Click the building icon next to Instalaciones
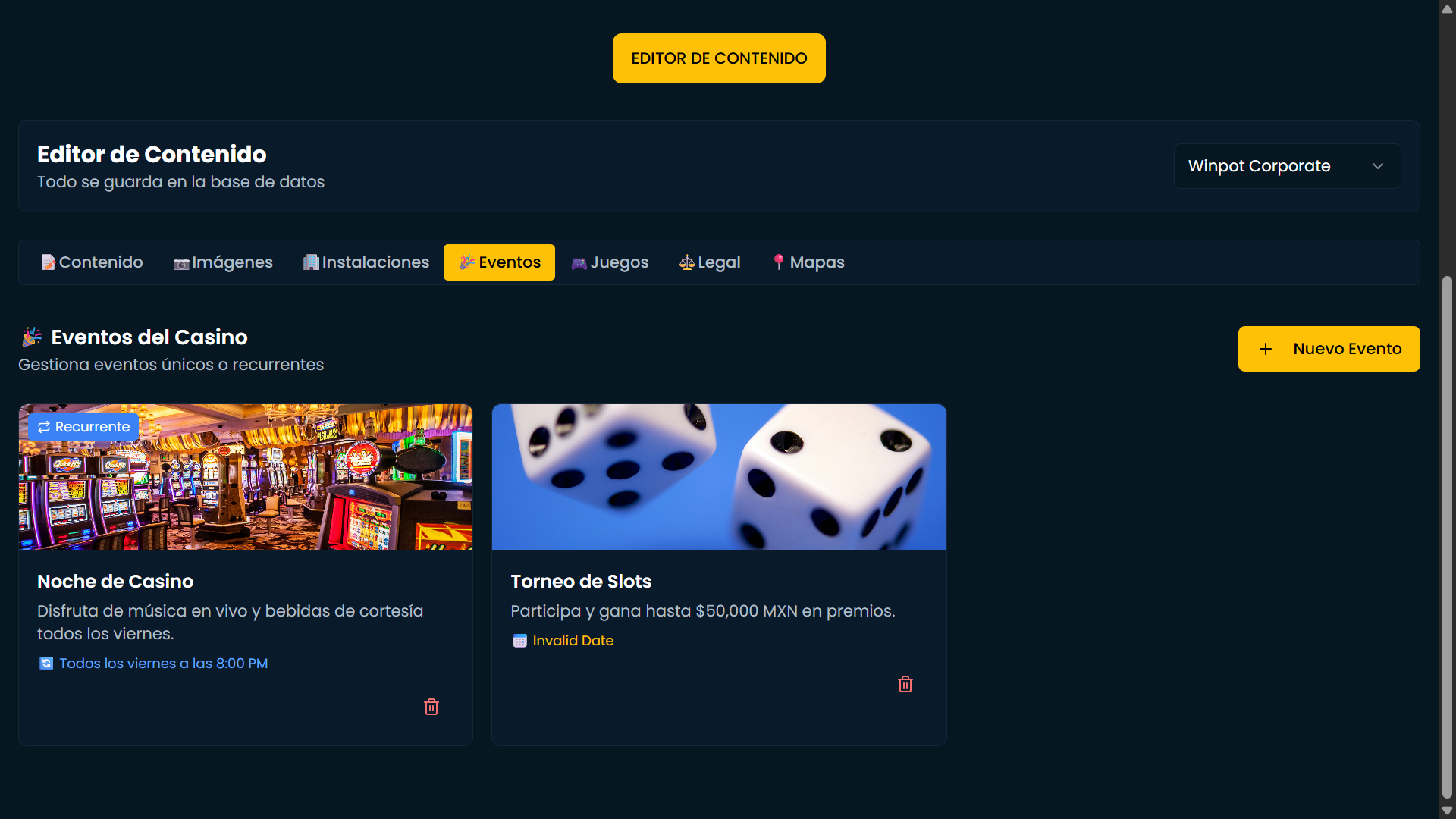The width and height of the screenshot is (1456, 819). (x=310, y=262)
